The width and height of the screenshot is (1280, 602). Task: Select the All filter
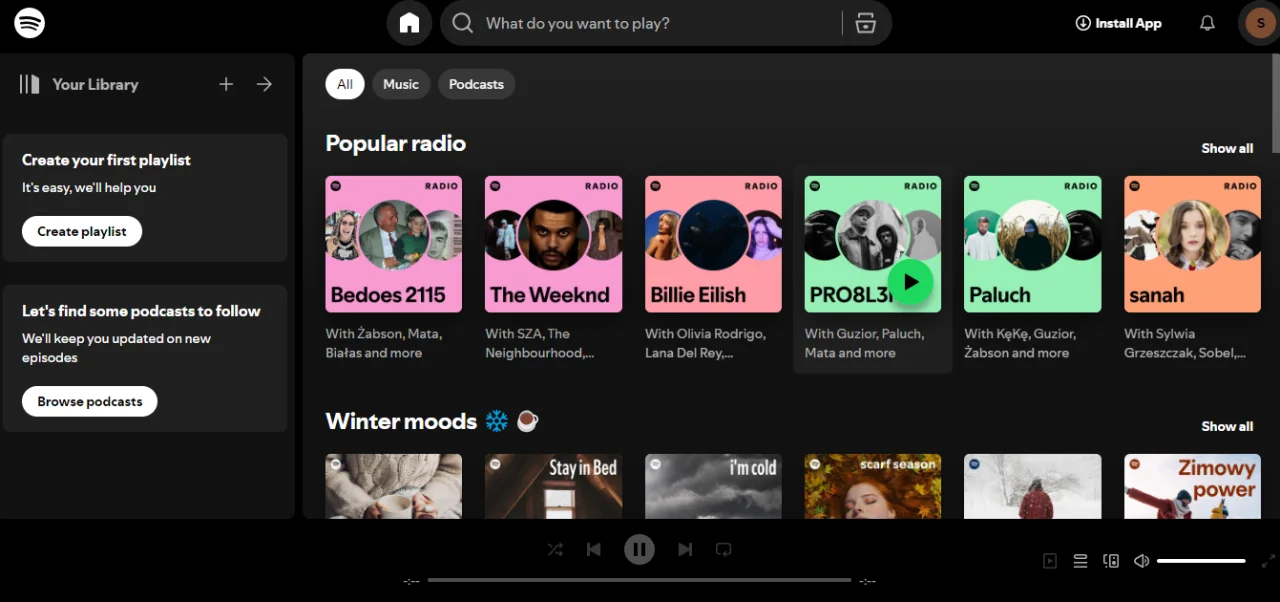click(345, 84)
